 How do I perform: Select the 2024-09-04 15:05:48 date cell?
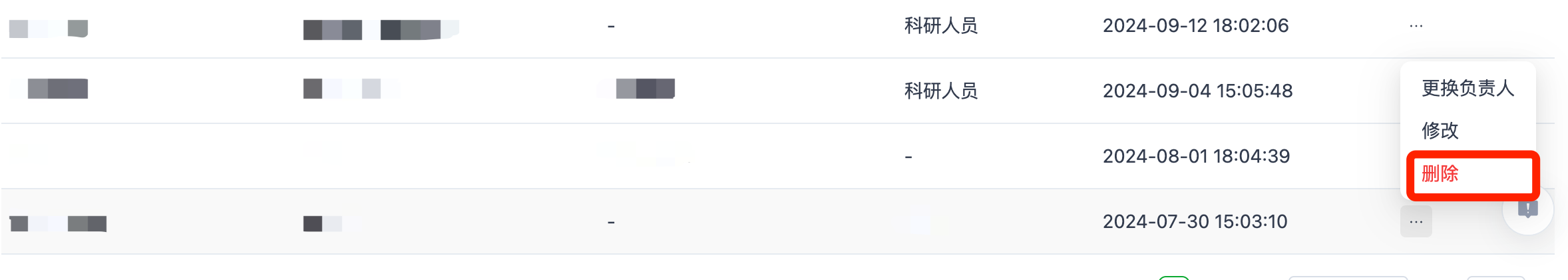point(1197,91)
